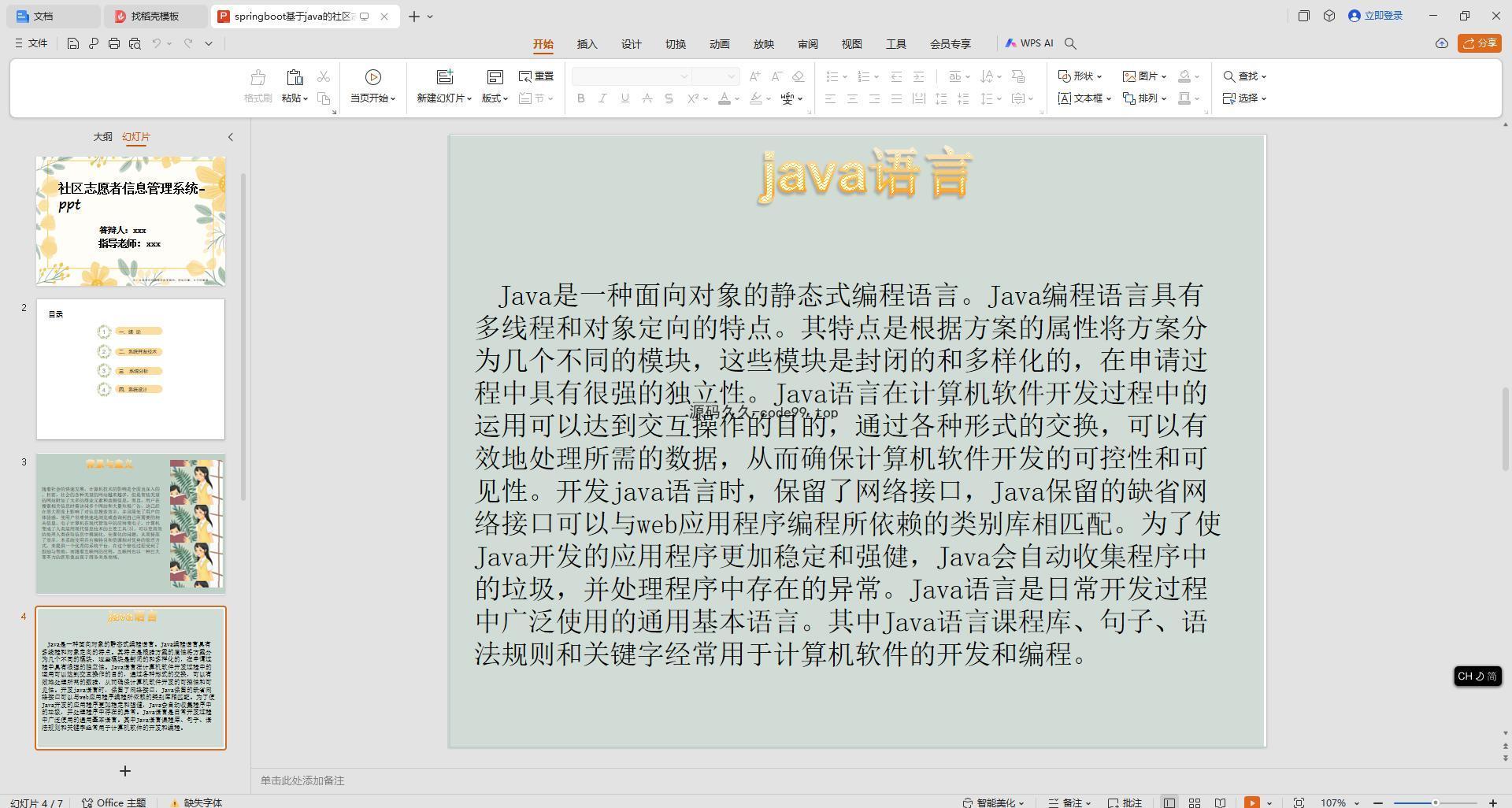Toggle Normal view in status bar
1512x808 pixels.
[x=1169, y=802]
